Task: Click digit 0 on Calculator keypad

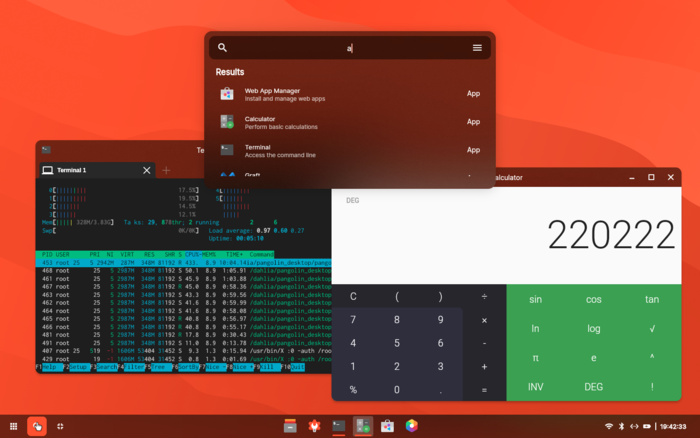Action: (396, 390)
